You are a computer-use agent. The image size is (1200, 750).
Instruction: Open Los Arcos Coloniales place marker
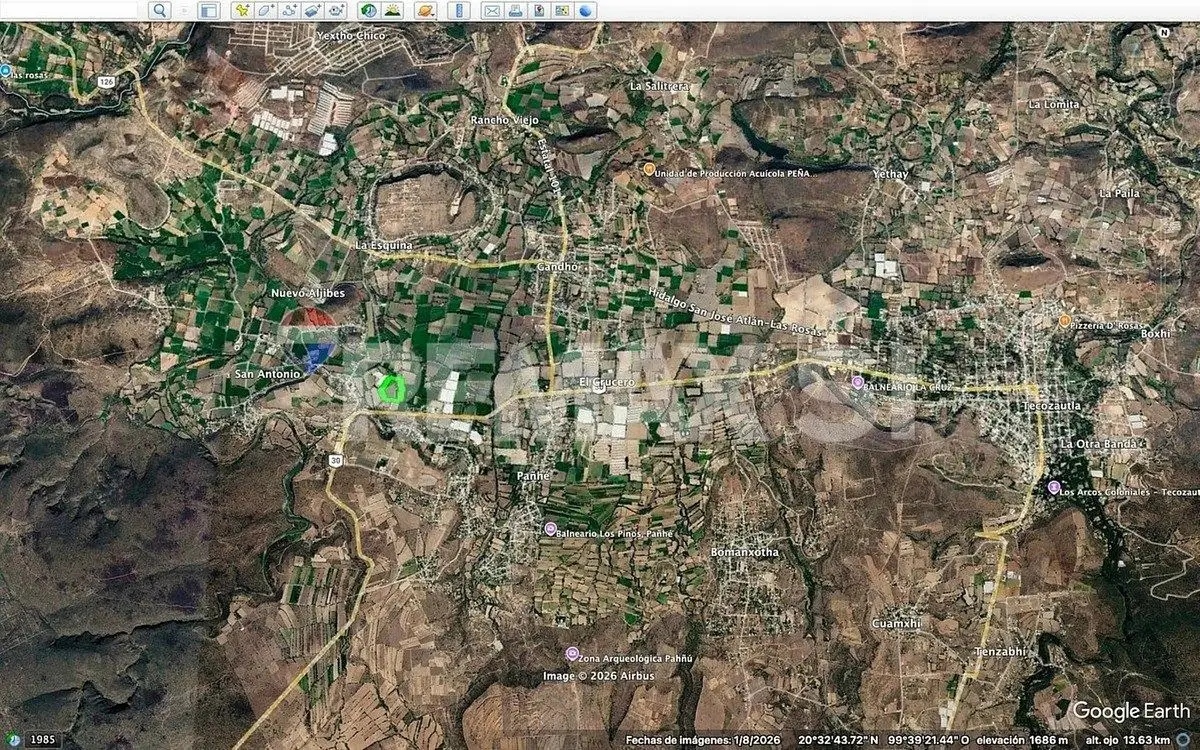pos(1053,487)
